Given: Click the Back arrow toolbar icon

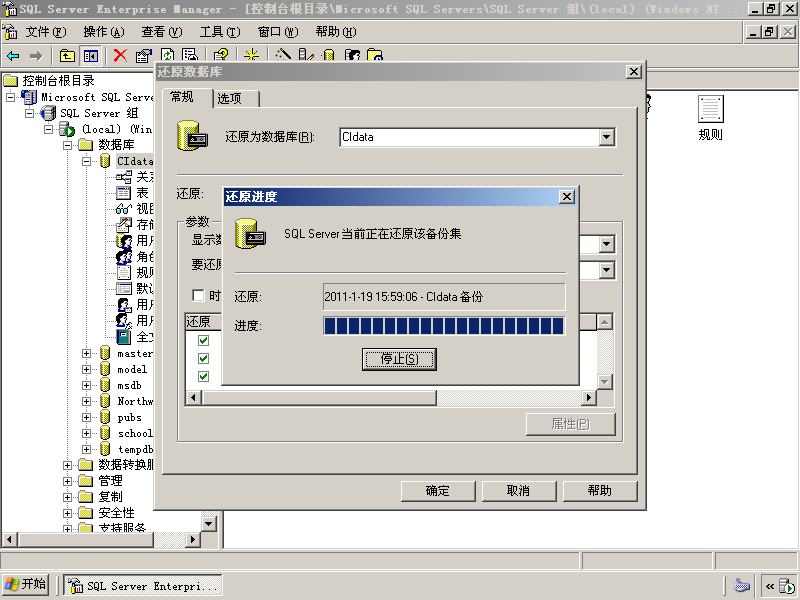Looking at the screenshot, I should 13,56.
